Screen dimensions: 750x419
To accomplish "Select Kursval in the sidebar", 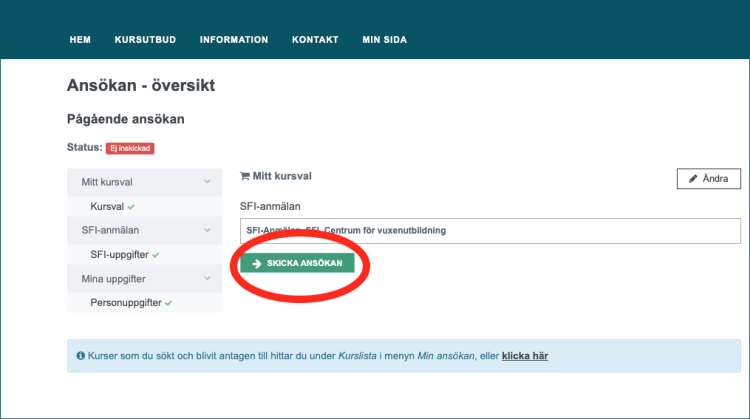I will [x=106, y=207].
